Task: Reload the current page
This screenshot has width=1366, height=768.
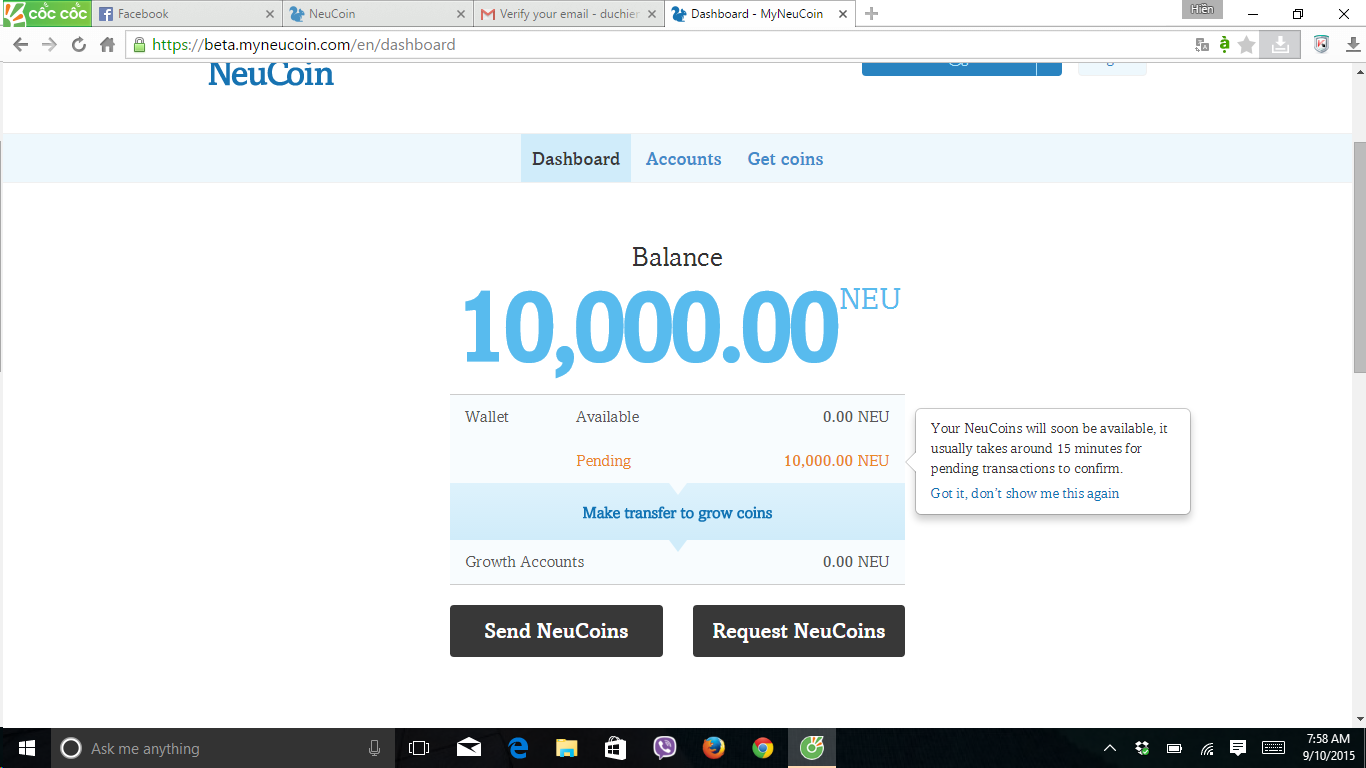Action: 79,45
